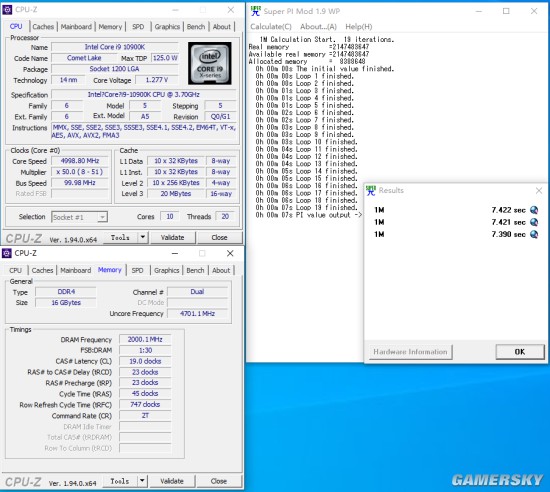
Task: Click Validate in top CPU-Z window
Action: pos(172,237)
